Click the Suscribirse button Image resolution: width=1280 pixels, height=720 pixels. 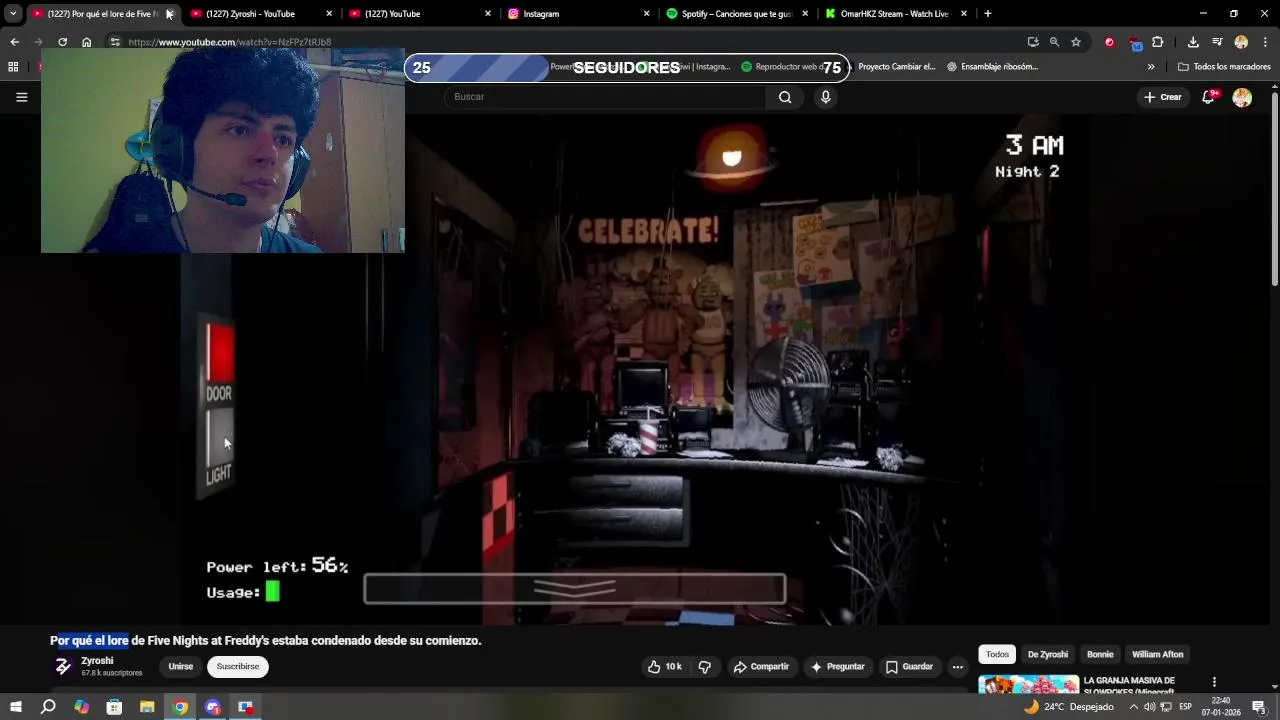238,667
